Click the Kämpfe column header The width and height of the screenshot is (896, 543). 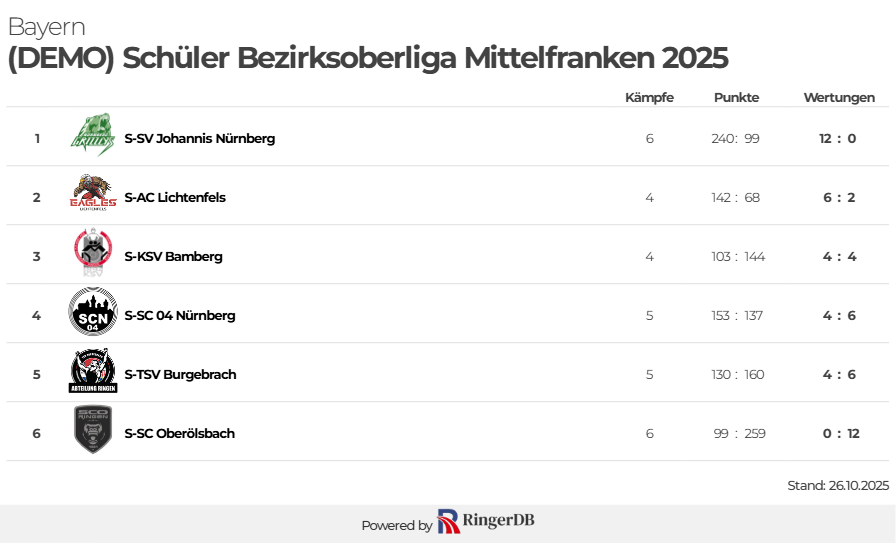(649, 97)
